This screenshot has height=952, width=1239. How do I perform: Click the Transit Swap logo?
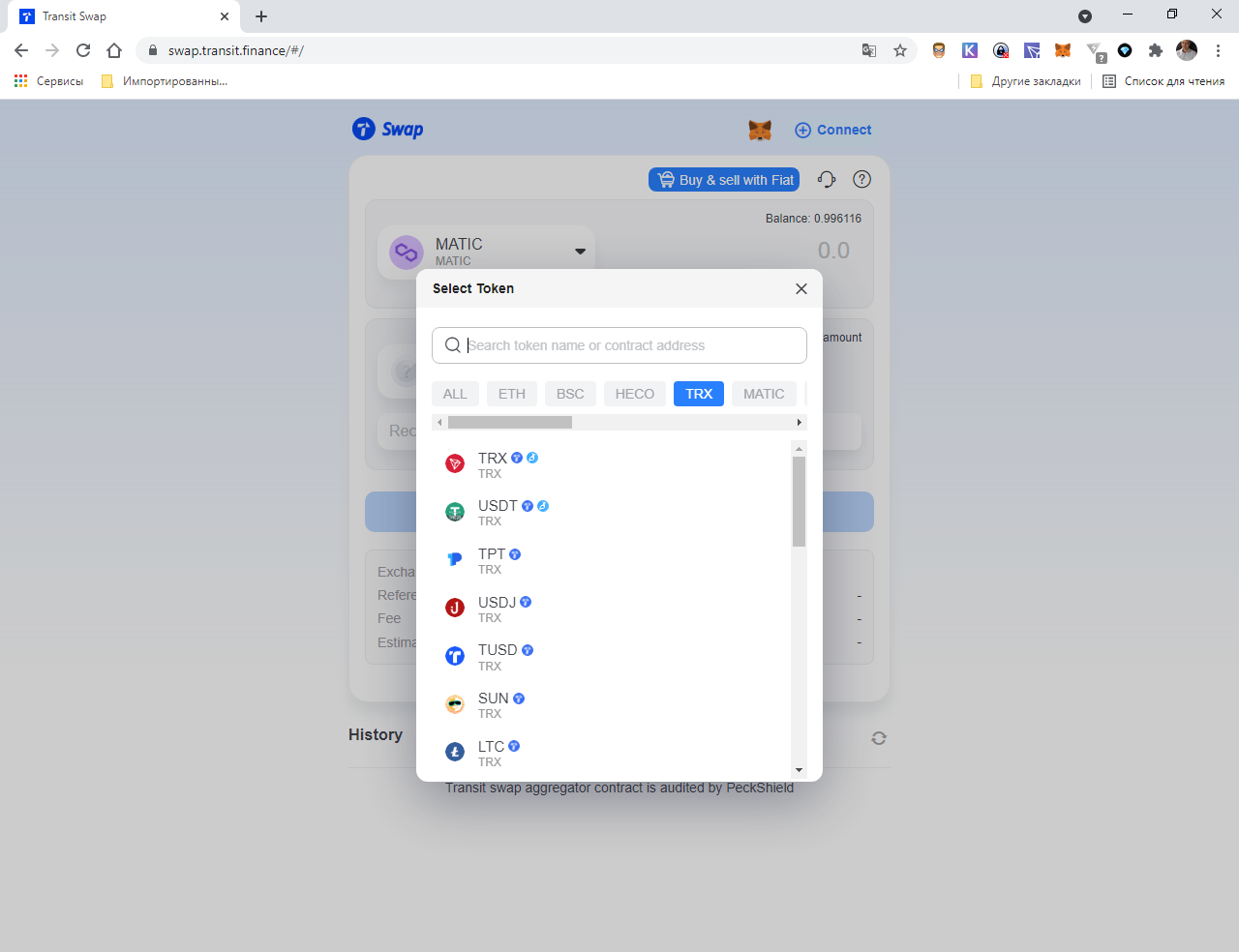click(x=388, y=129)
